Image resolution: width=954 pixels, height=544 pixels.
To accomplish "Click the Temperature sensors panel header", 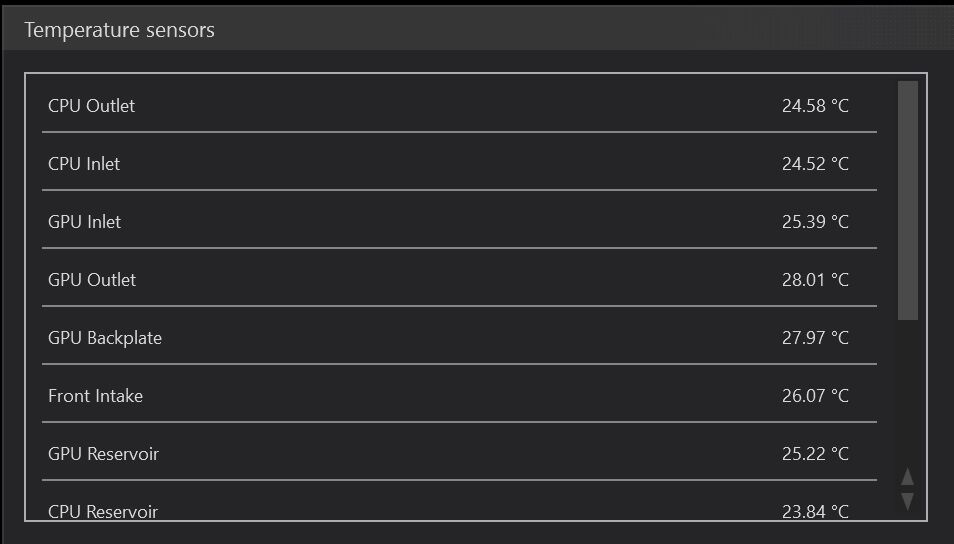I will click(x=119, y=30).
